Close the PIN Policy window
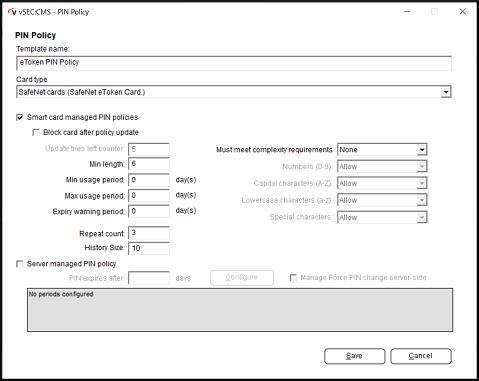The height and width of the screenshot is (381, 479). coord(463,12)
